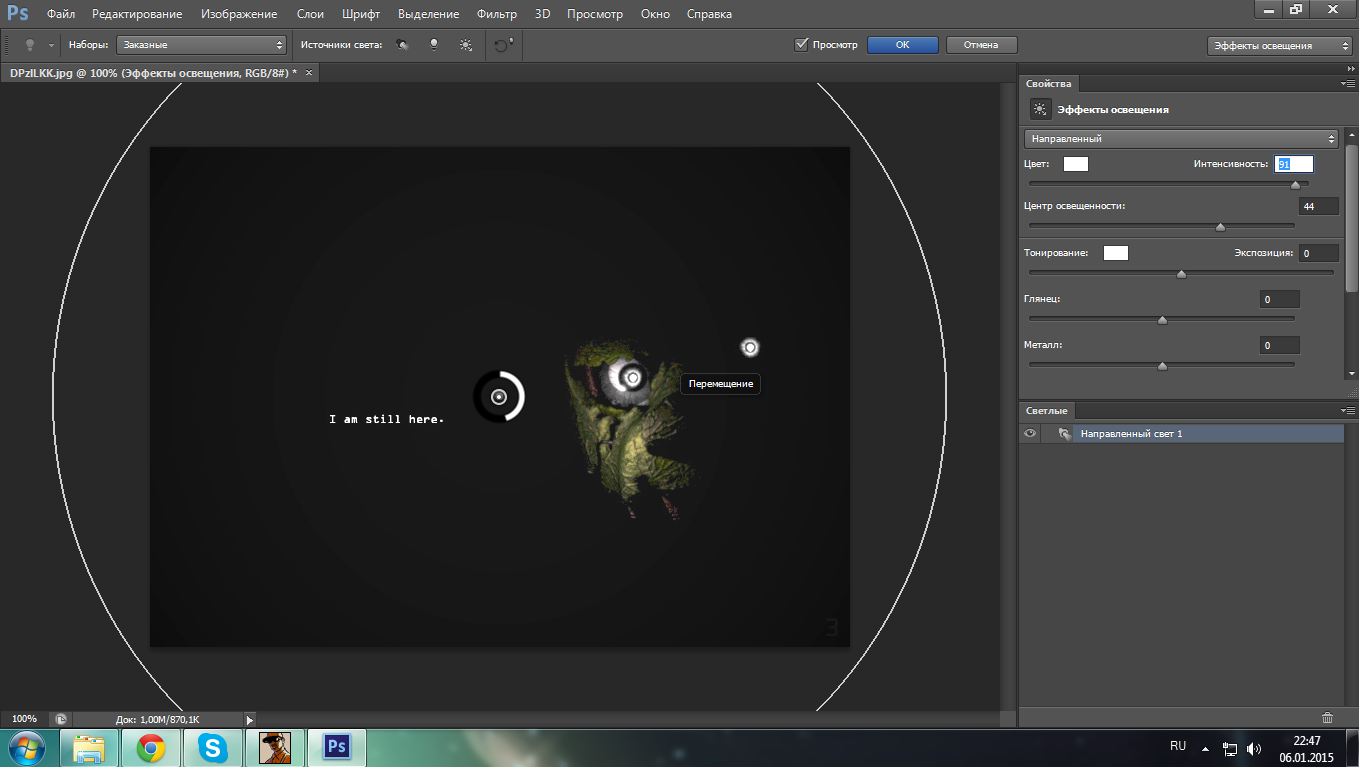Launch Google Chrome from taskbar
This screenshot has width=1359, height=767.
[151, 747]
